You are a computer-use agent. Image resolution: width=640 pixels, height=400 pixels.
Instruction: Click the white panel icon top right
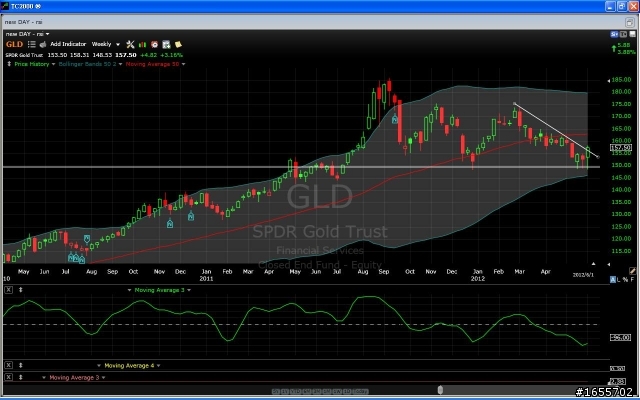(x=632, y=34)
